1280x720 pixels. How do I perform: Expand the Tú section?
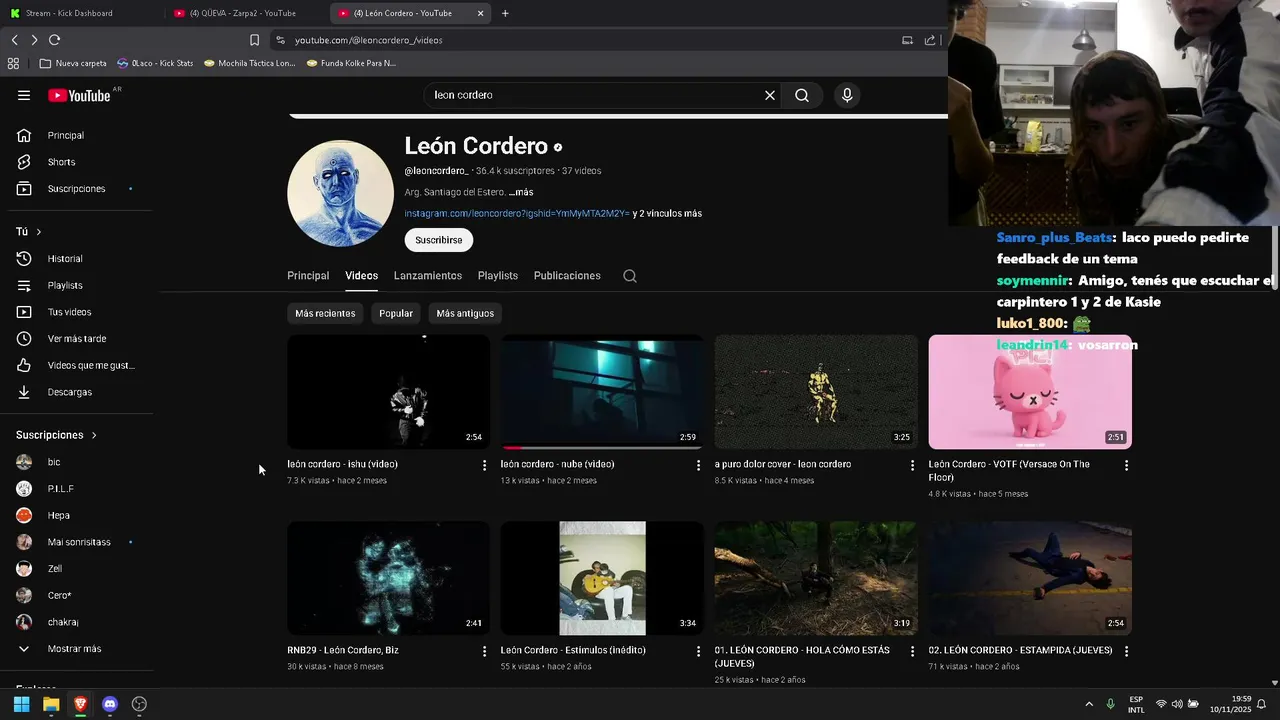click(29, 232)
